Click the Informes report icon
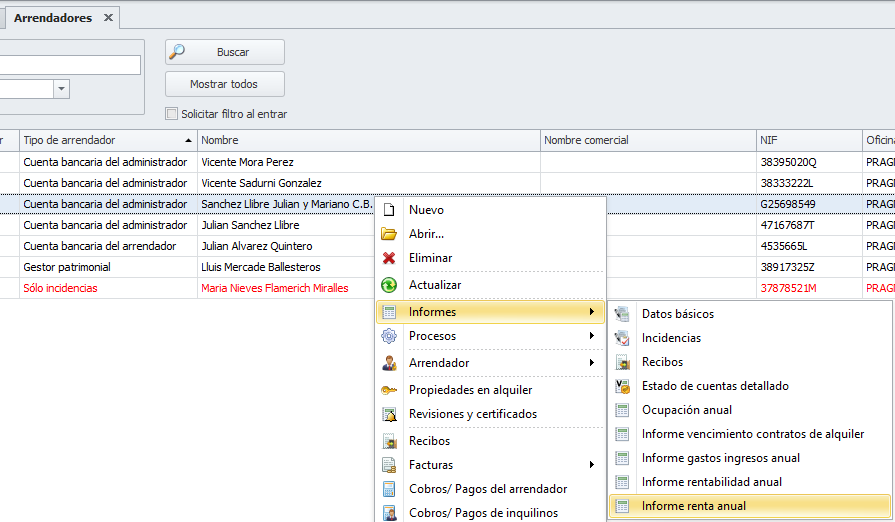This screenshot has height=522, width=895. pos(389,312)
